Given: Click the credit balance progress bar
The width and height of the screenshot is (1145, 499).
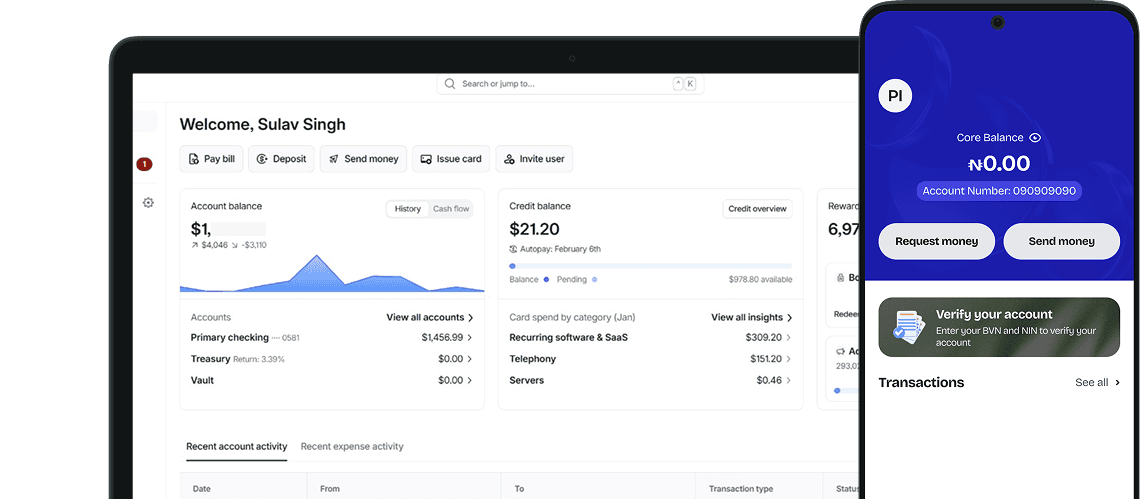Looking at the screenshot, I should point(650,266).
